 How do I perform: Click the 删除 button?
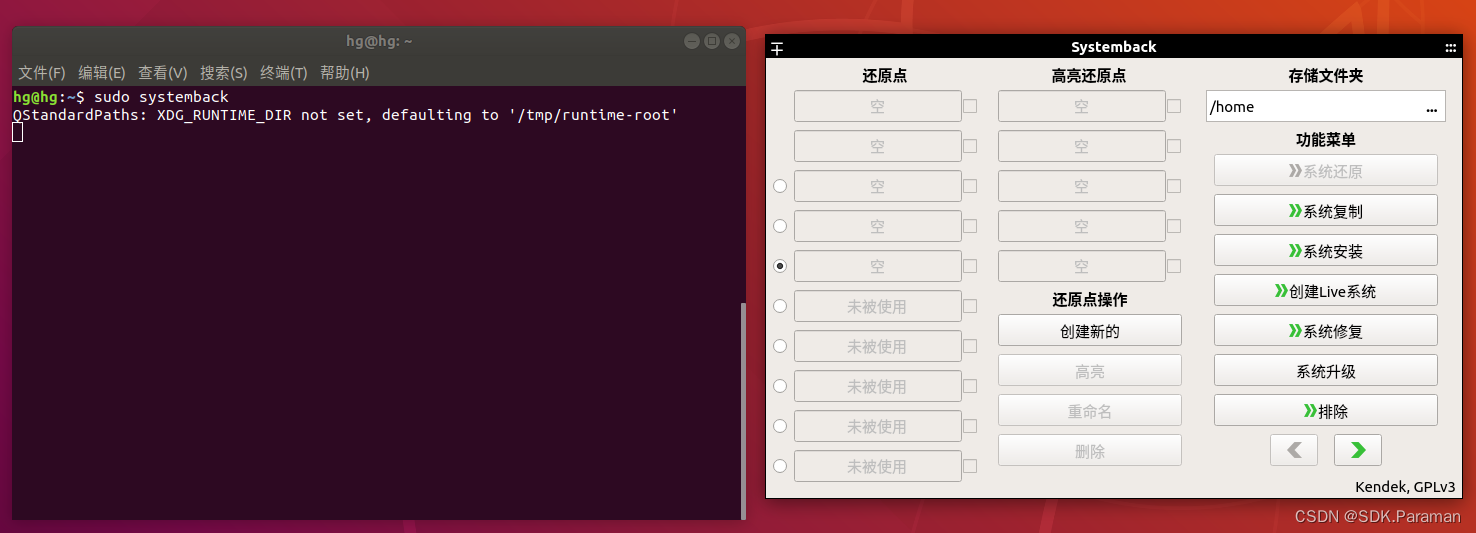(1090, 451)
